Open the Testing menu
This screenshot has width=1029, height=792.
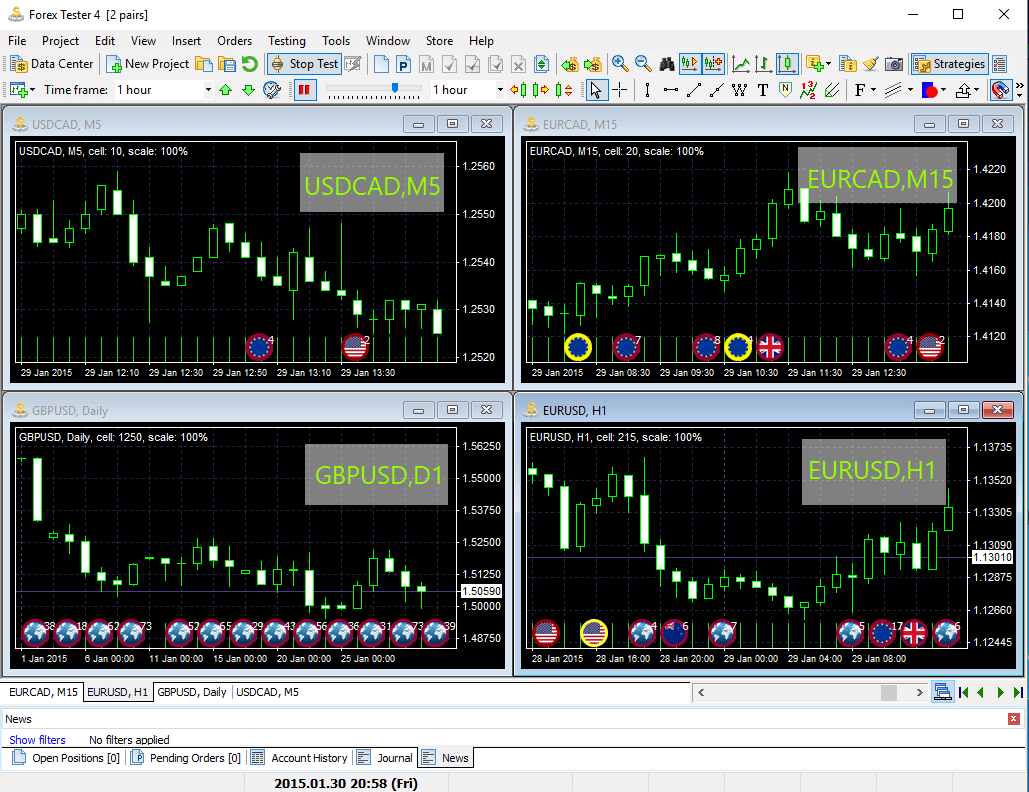pyautogui.click(x=287, y=41)
